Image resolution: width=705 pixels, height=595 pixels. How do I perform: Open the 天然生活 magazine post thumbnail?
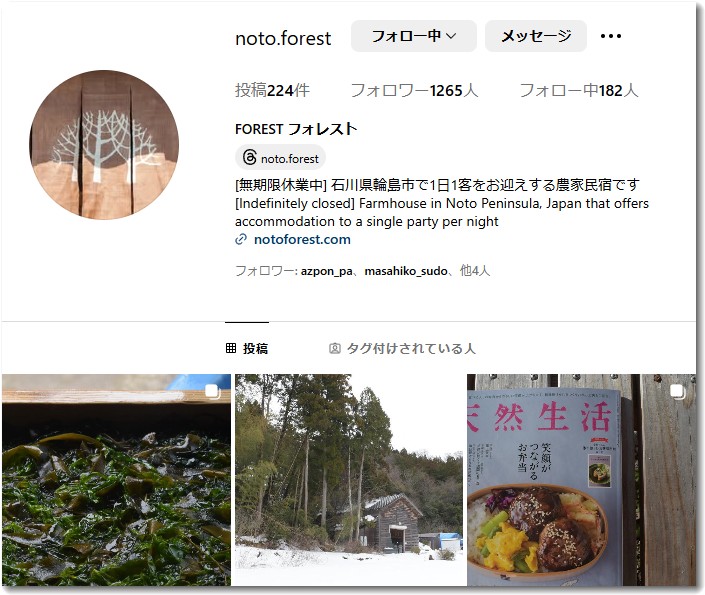pos(581,480)
